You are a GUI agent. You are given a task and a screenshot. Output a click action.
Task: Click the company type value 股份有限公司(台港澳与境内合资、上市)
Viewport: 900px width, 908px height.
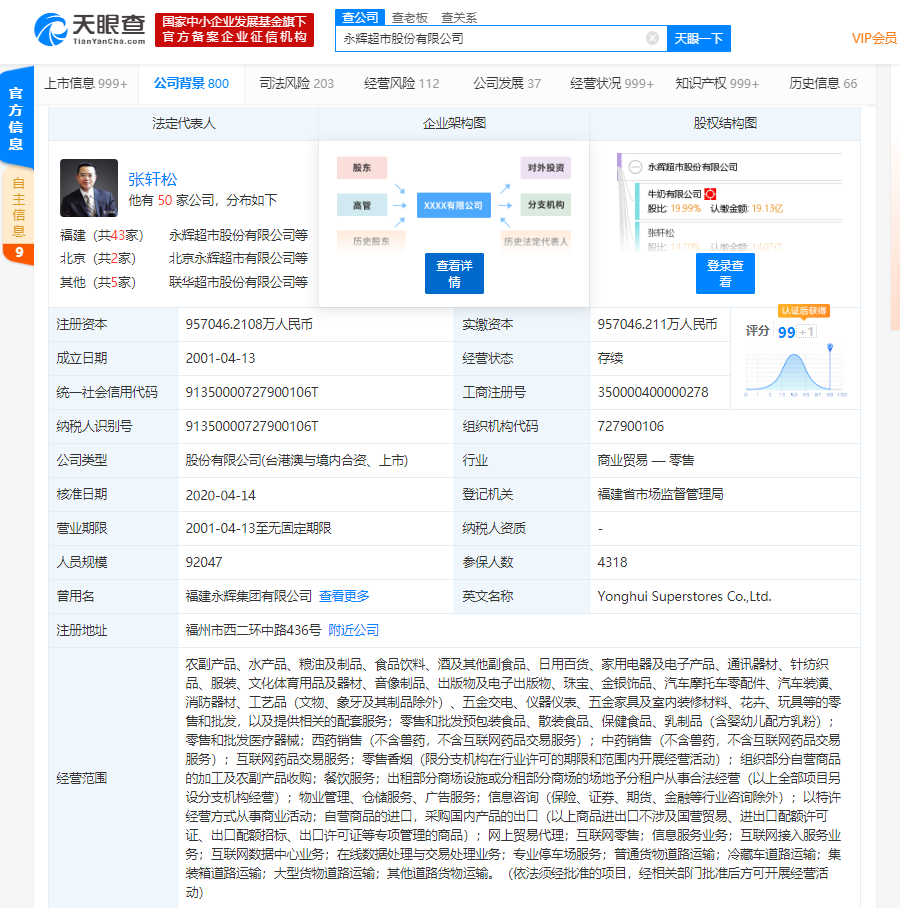click(297, 460)
